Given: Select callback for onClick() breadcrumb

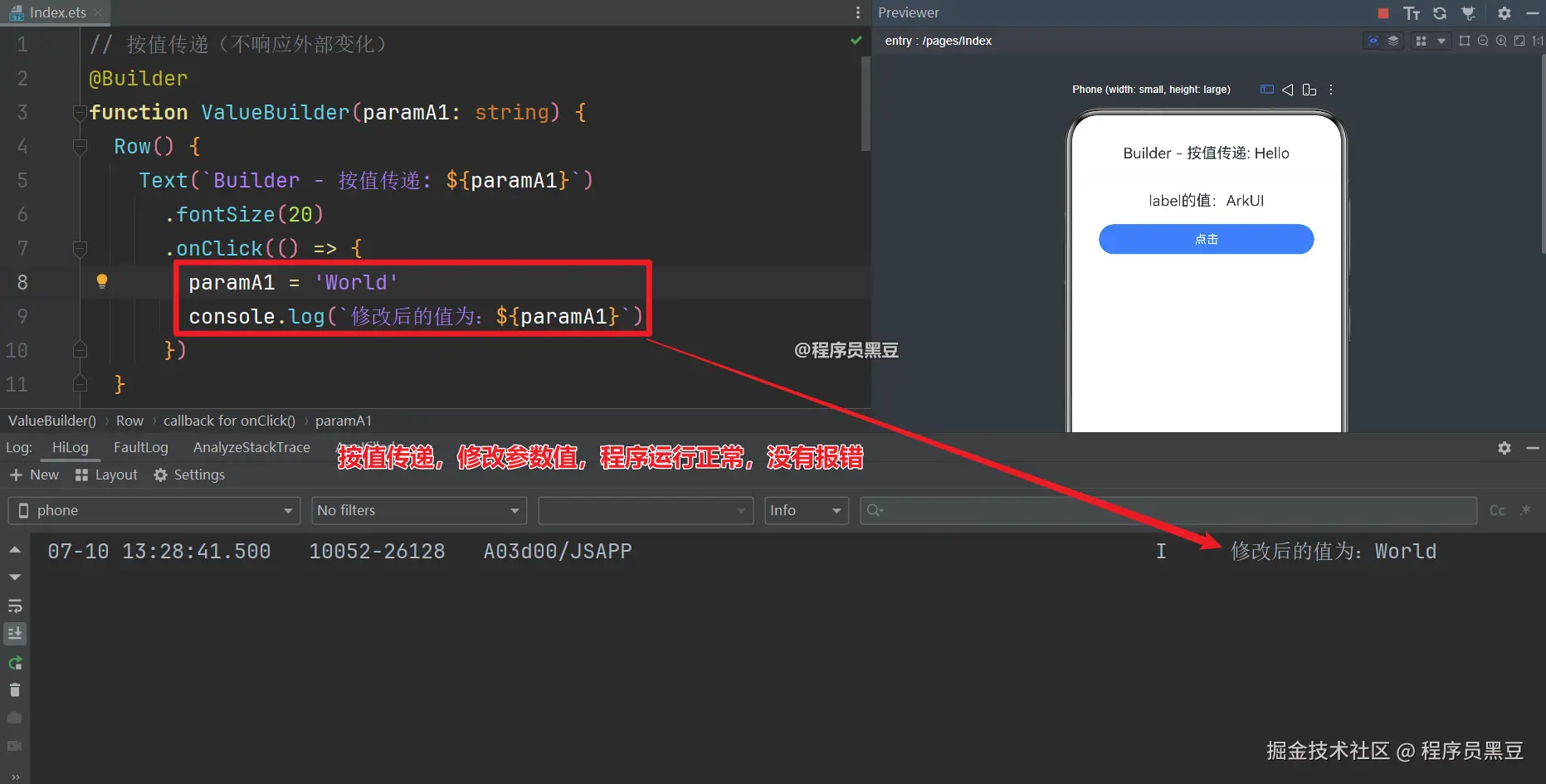Looking at the screenshot, I should coord(229,421).
